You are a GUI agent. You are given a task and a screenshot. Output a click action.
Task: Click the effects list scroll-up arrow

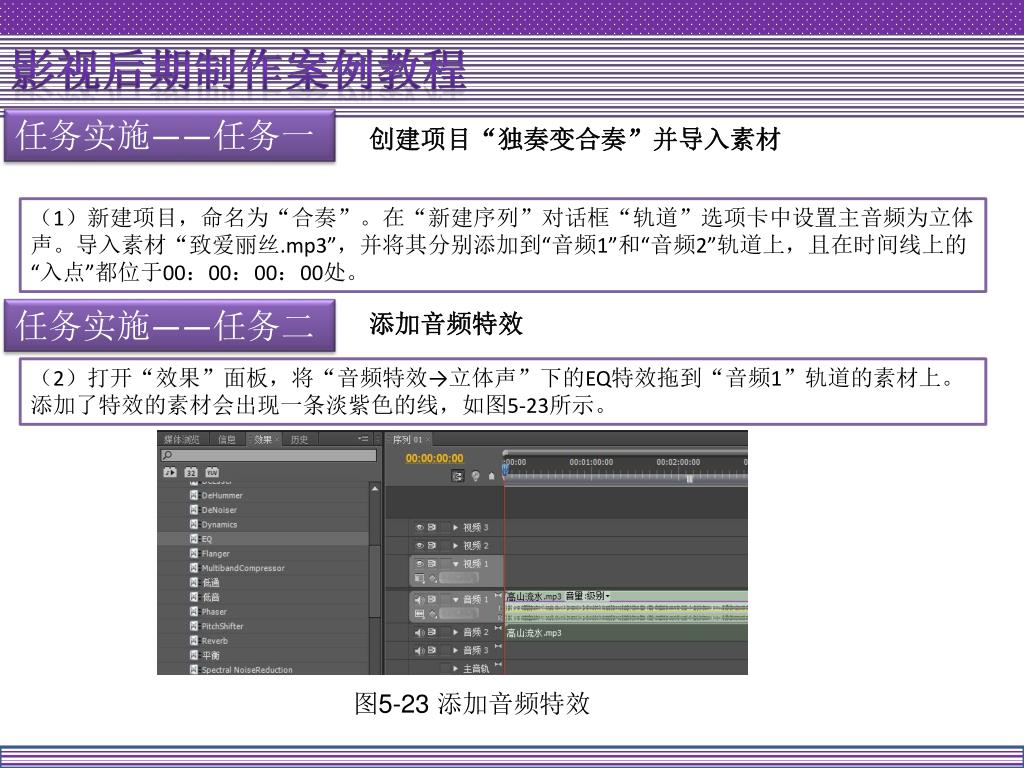tap(375, 488)
